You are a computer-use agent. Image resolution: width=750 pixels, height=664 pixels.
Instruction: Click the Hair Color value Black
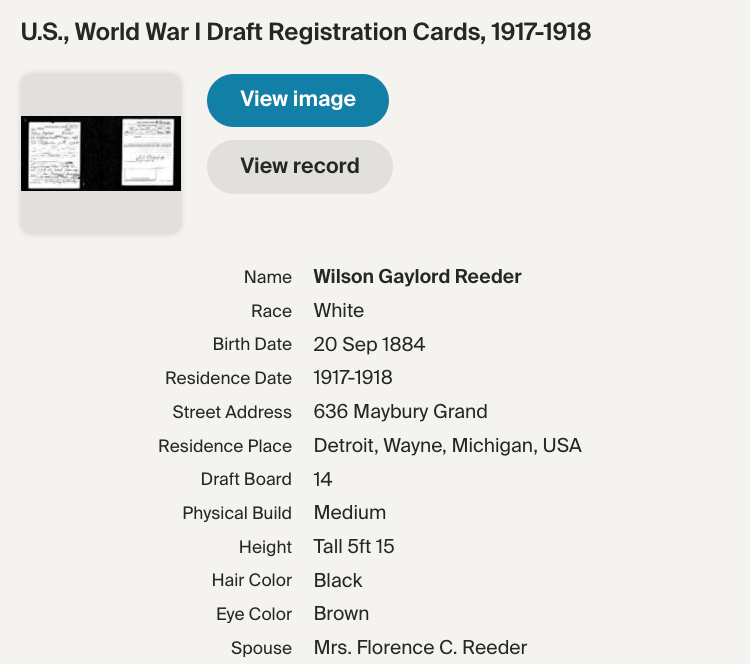click(x=338, y=580)
